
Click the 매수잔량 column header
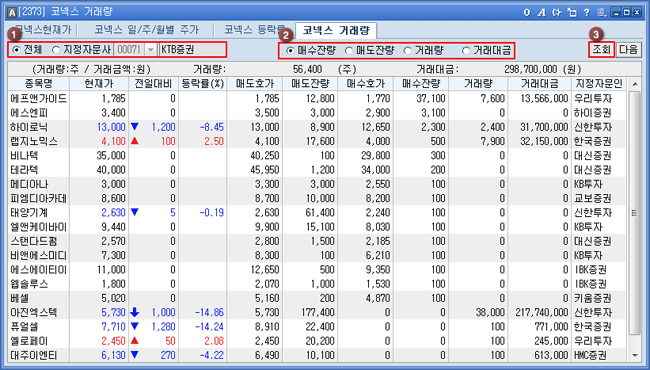coord(421,84)
